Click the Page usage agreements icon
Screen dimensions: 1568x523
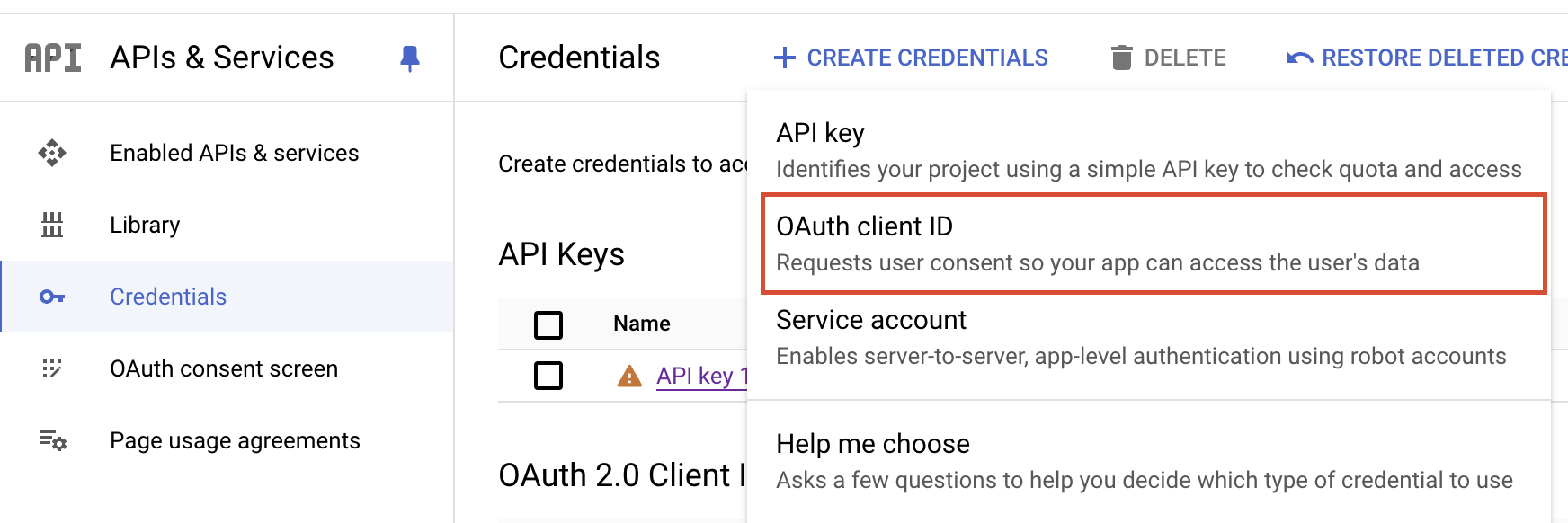click(x=52, y=440)
